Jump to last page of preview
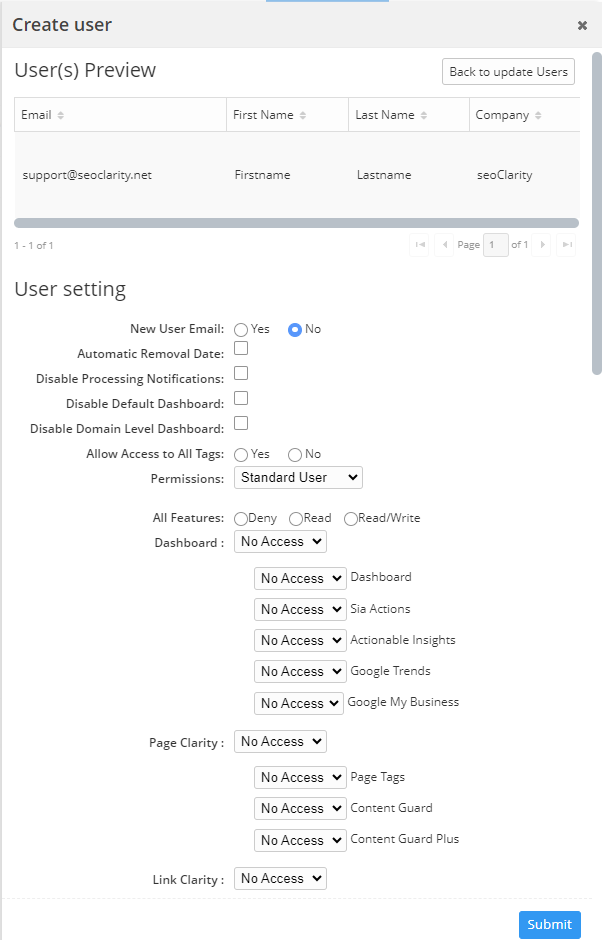 (566, 245)
